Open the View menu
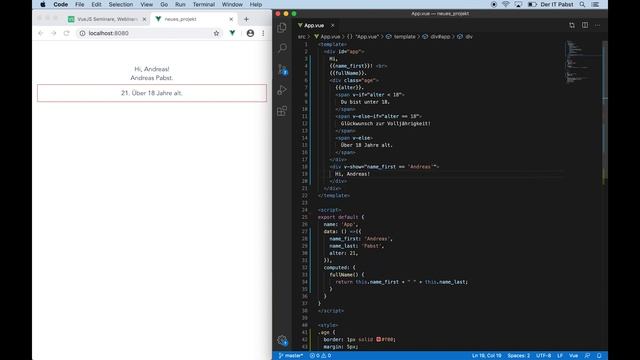The height and width of the screenshot is (360, 640). click(x=147, y=4)
